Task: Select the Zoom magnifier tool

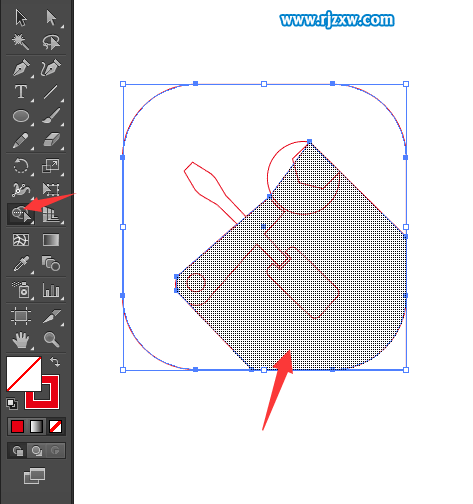Action: coord(52,339)
